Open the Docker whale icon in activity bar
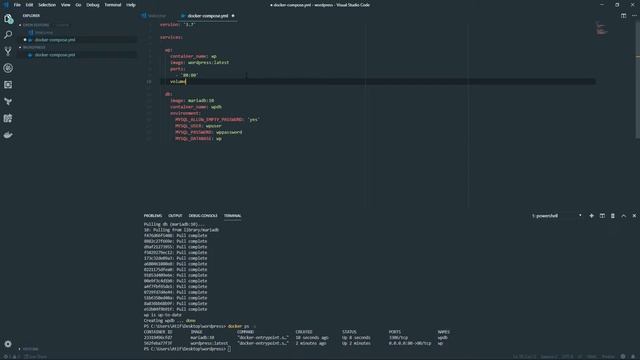Image resolution: width=640 pixels, height=360 pixels. [x=8, y=135]
